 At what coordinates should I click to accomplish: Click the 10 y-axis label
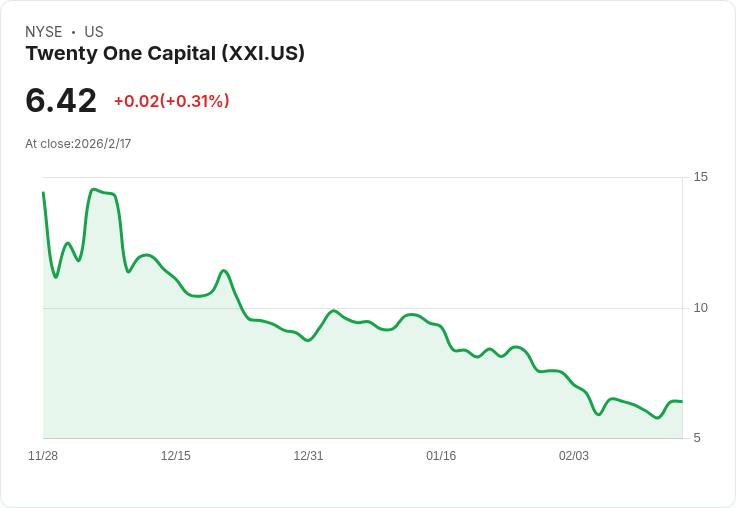(700, 307)
